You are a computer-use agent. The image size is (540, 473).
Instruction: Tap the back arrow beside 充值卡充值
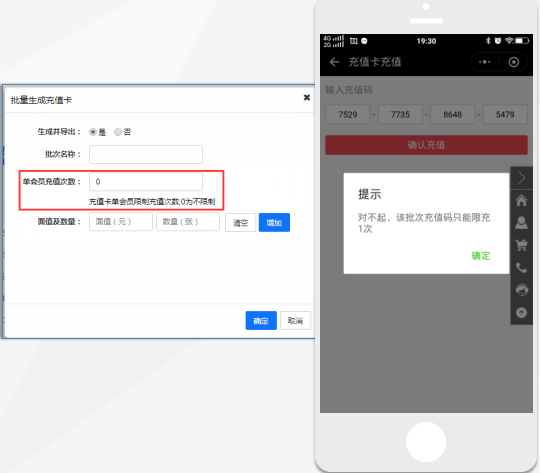click(x=334, y=62)
